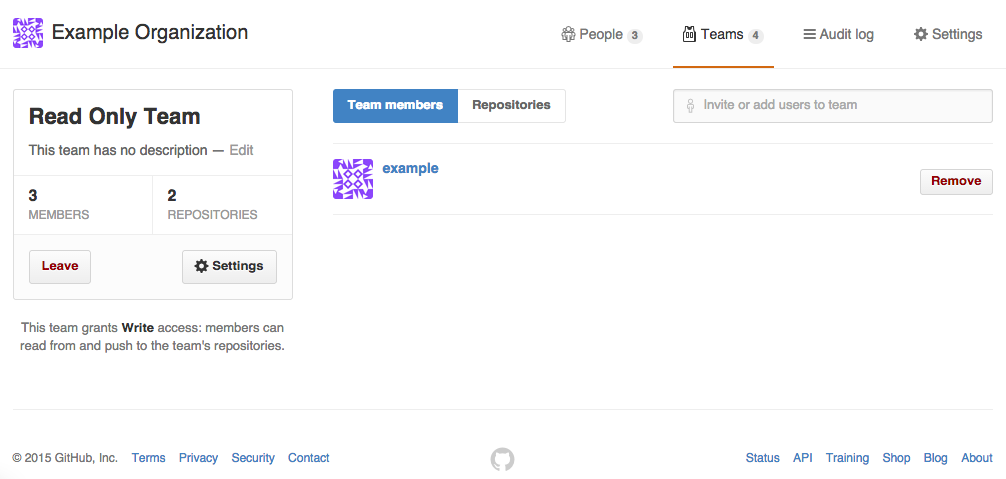The height and width of the screenshot is (479, 1006).
Task: Open the example user profile link
Action: [x=410, y=168]
